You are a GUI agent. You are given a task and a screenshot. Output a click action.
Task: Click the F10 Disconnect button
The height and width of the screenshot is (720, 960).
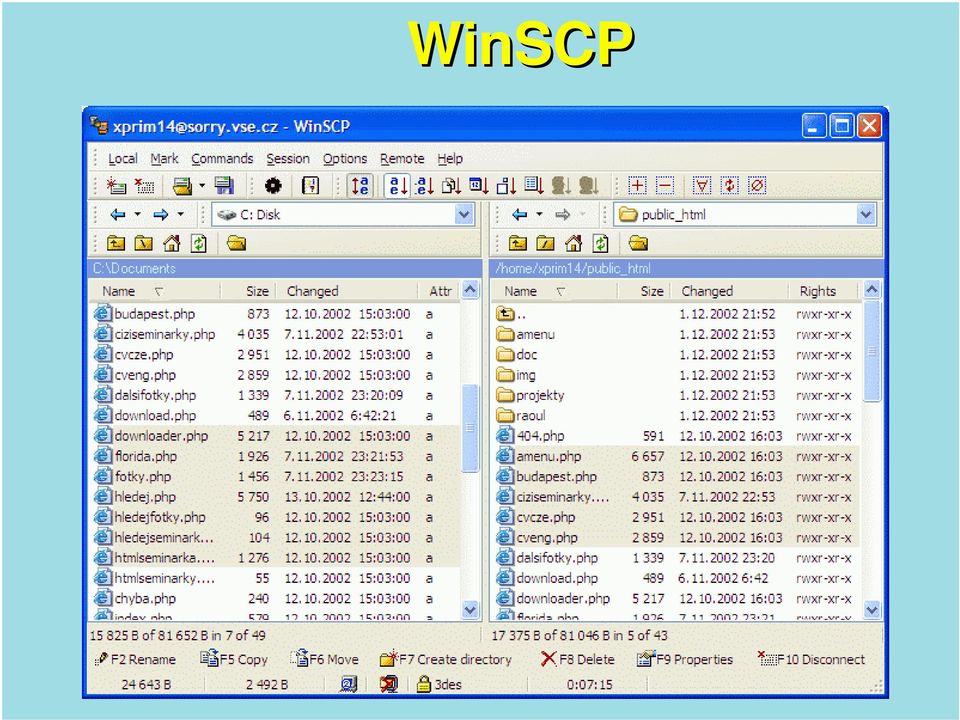(x=811, y=659)
